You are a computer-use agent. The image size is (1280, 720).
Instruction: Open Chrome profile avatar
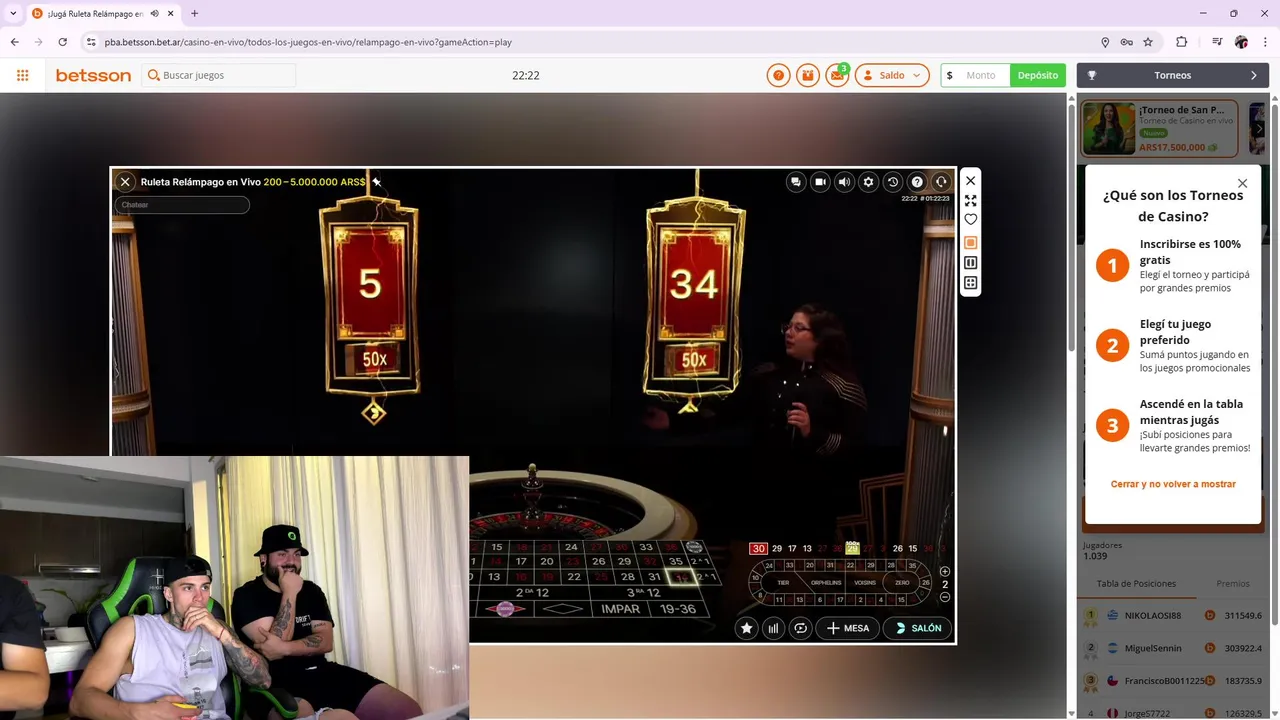[1241, 42]
